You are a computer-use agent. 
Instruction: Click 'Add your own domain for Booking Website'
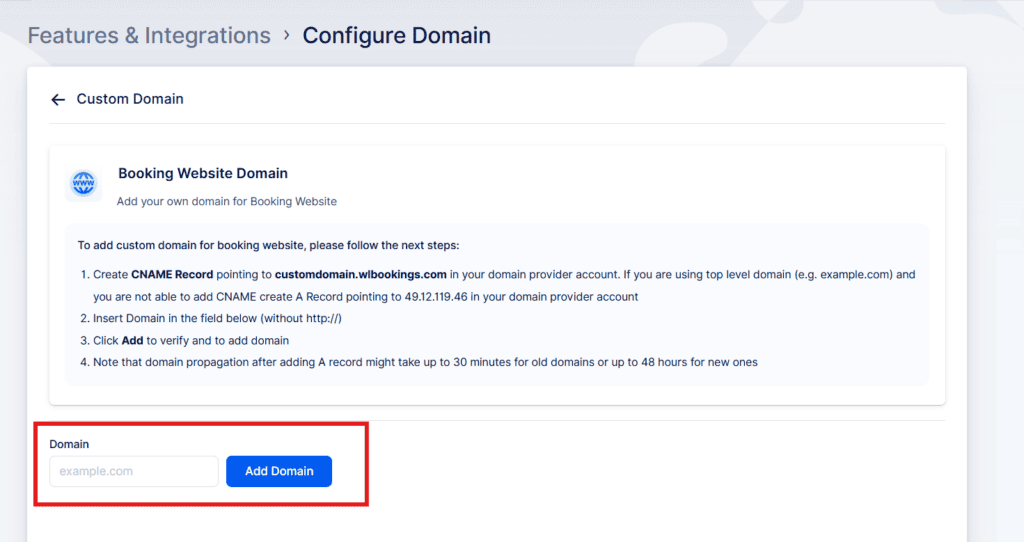pyautogui.click(x=227, y=201)
